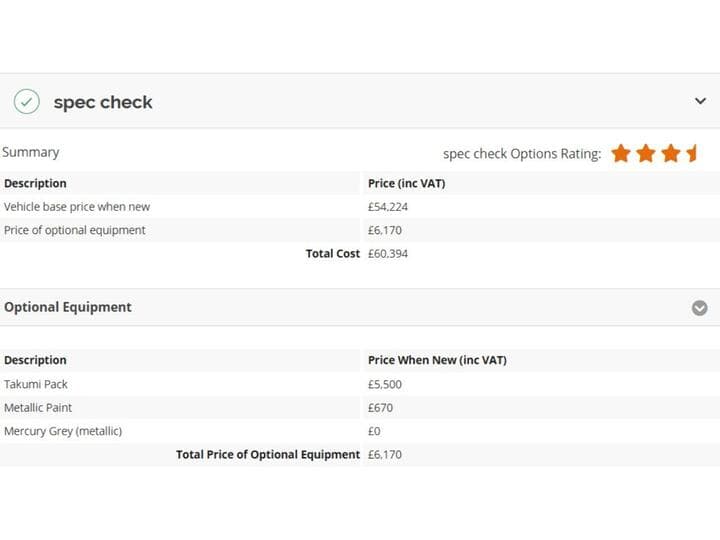Click the green checkmark circle icon

(27, 101)
